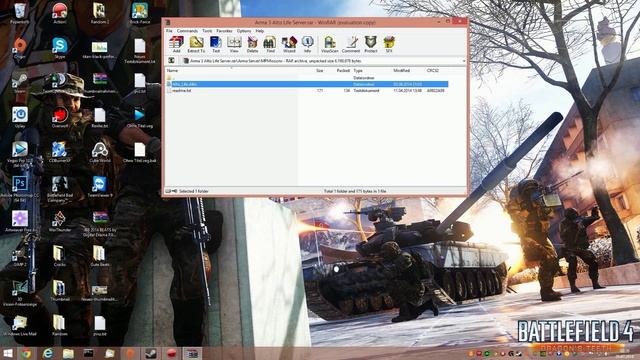Click the 'Selected 1 folder' status bar text

tap(194, 191)
